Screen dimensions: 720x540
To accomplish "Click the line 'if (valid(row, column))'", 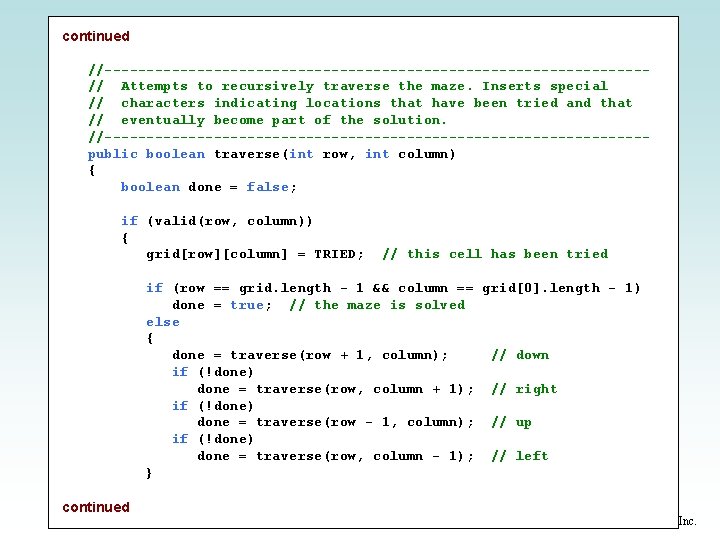I will point(216,221).
